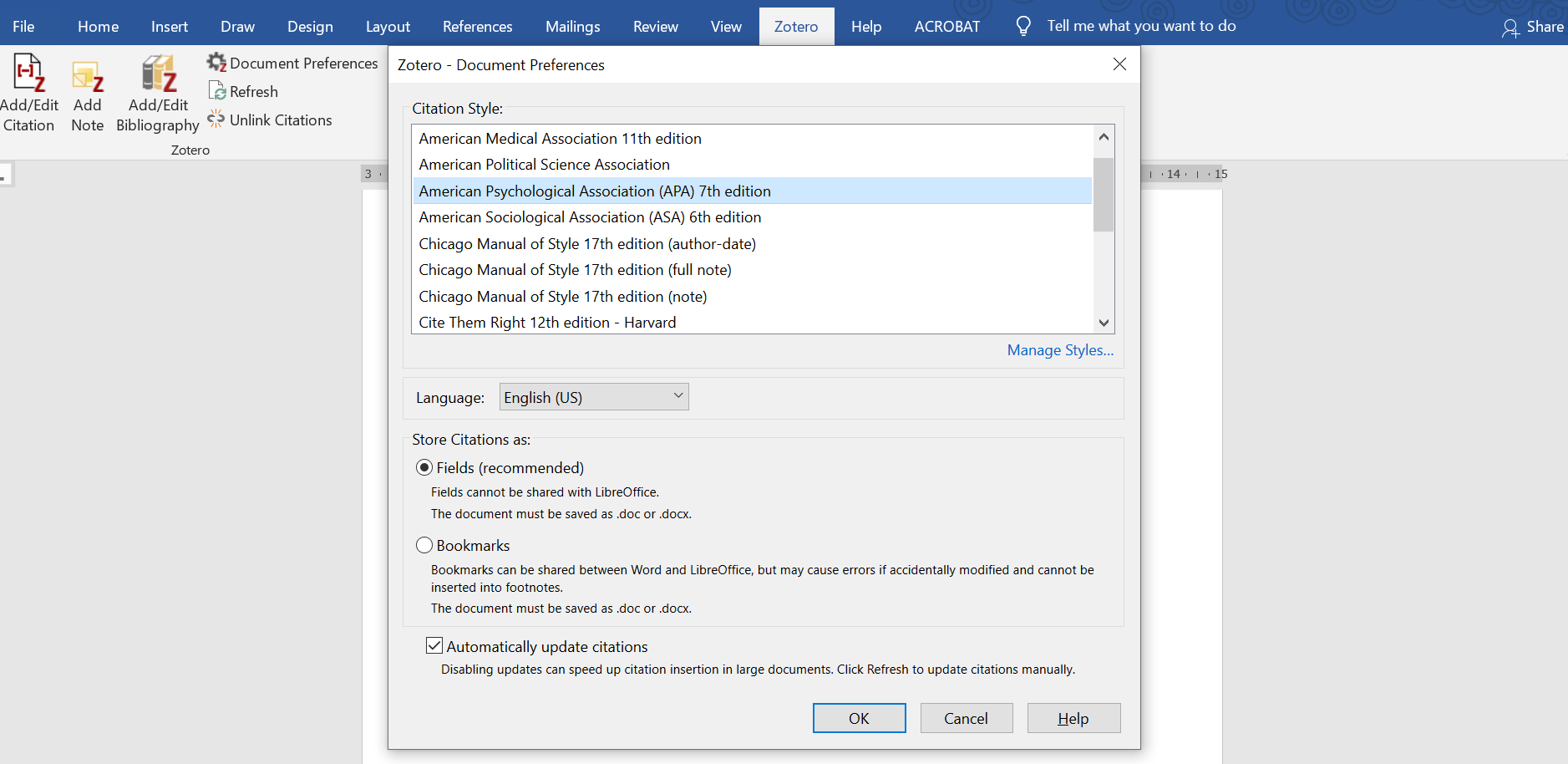Image resolution: width=1568 pixels, height=764 pixels.
Task: Select American Sociological Association (ASA) 6th edition
Action: pos(753,217)
